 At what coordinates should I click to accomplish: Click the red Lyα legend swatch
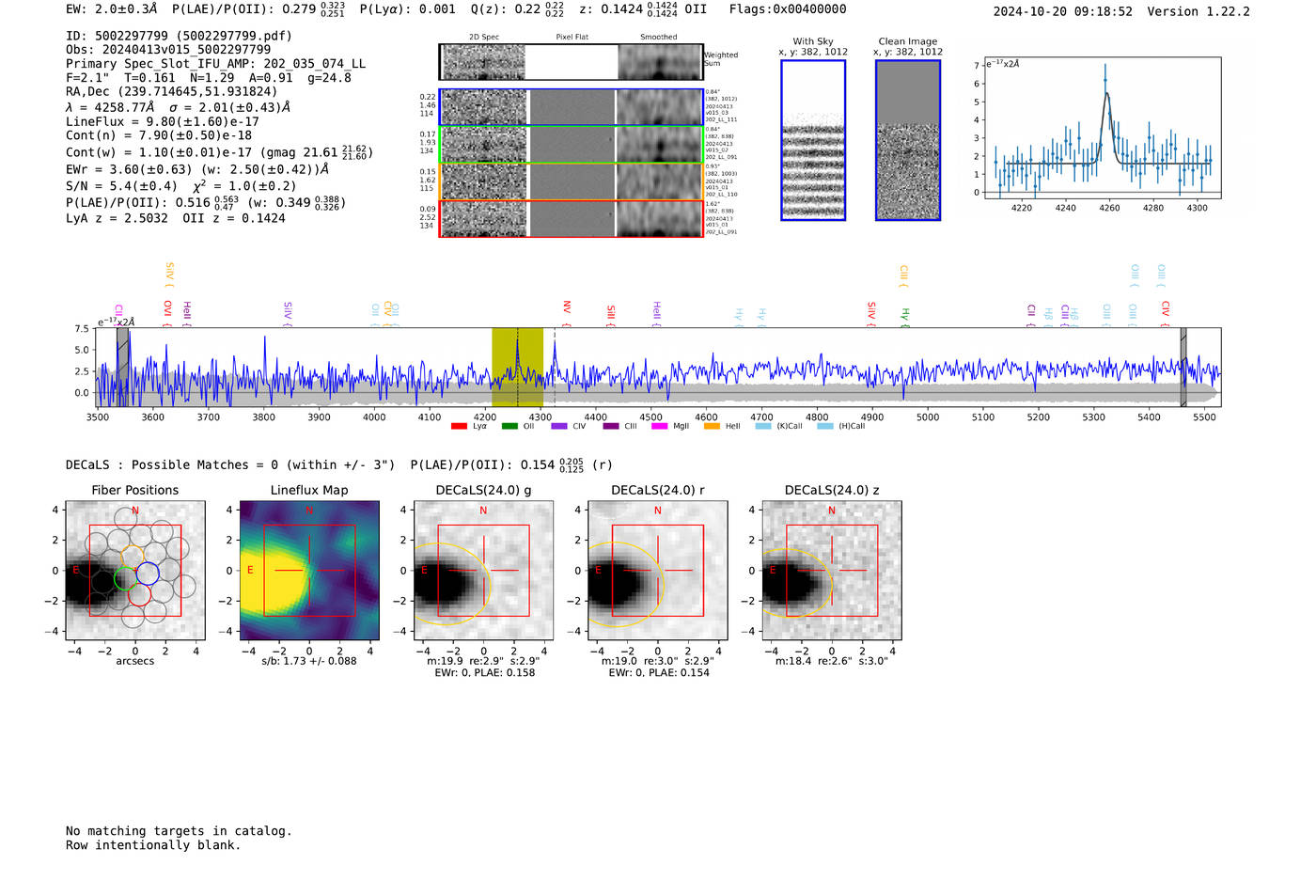click(459, 426)
